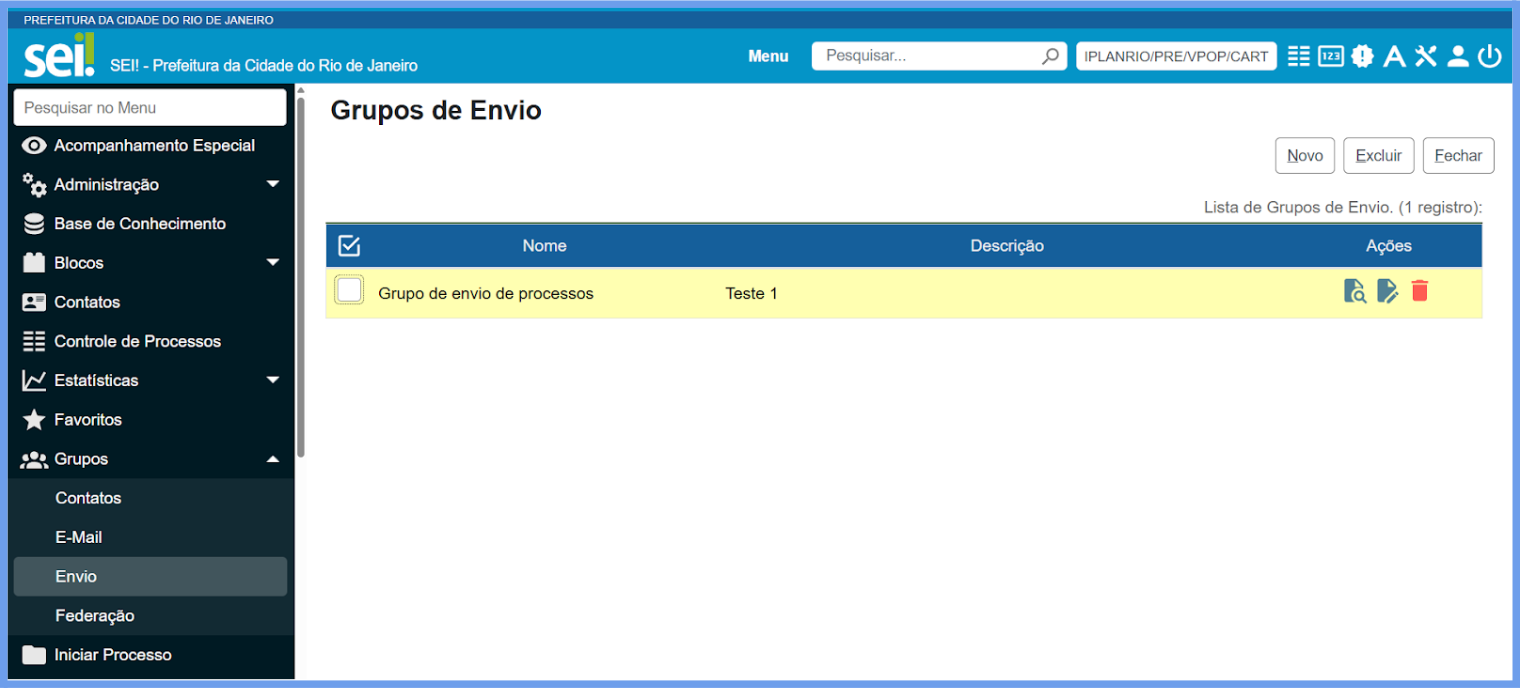
Task: Click the Fechar button
Action: tap(1458, 156)
